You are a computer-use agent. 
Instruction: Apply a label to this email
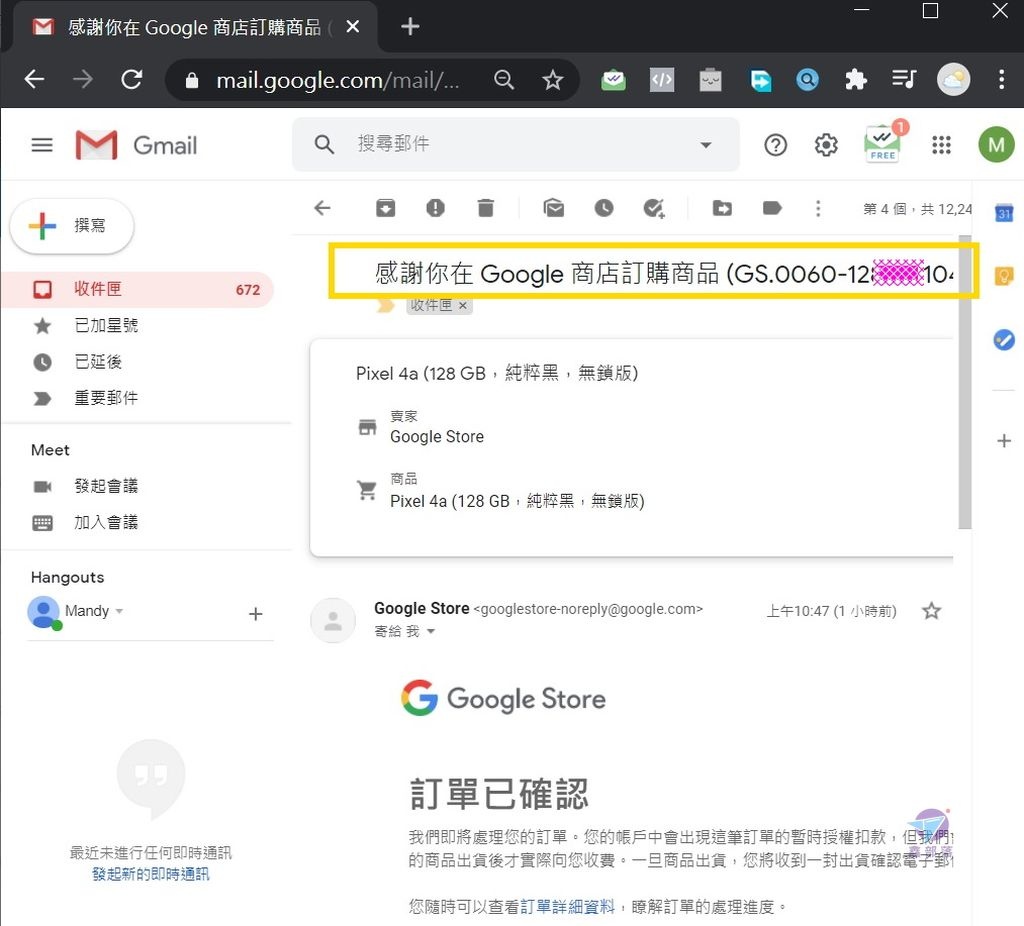pos(772,208)
